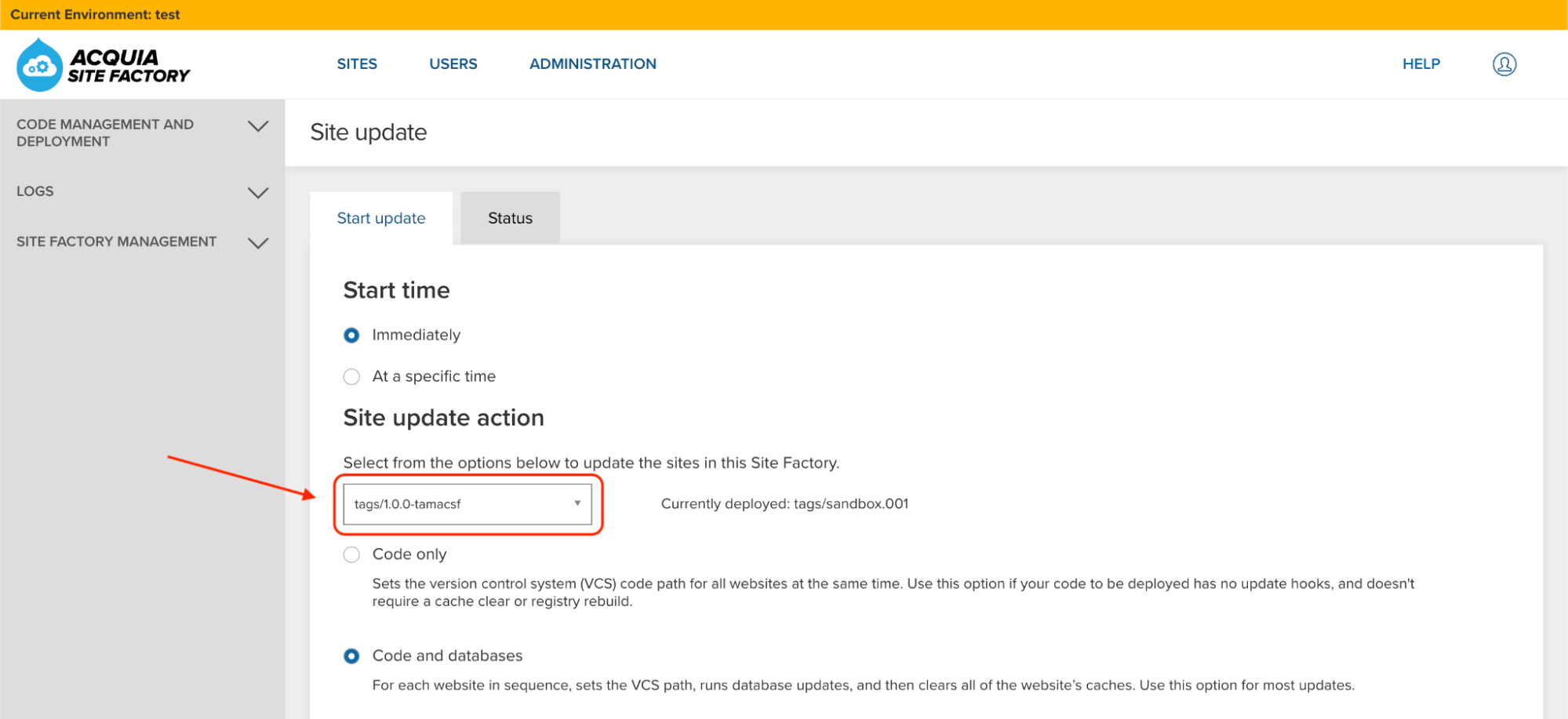
Task: Select the Code only radio button
Action: pos(351,555)
